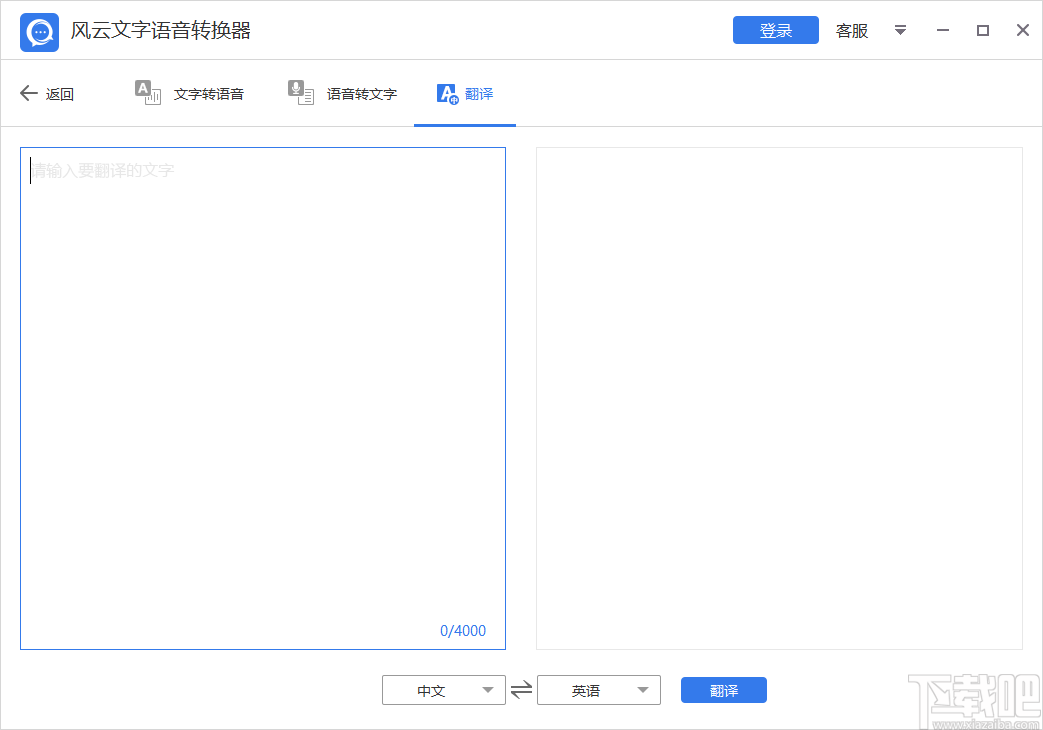This screenshot has width=1043, height=730.
Task: Minimize the window
Action: 943,31
